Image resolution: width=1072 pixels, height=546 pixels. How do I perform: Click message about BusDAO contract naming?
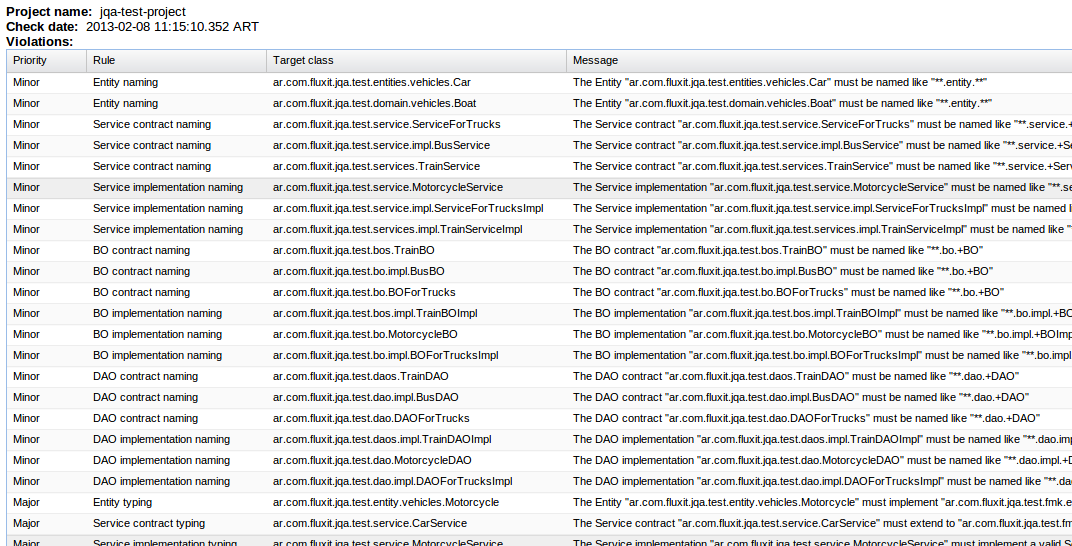pyautogui.click(x=801, y=397)
